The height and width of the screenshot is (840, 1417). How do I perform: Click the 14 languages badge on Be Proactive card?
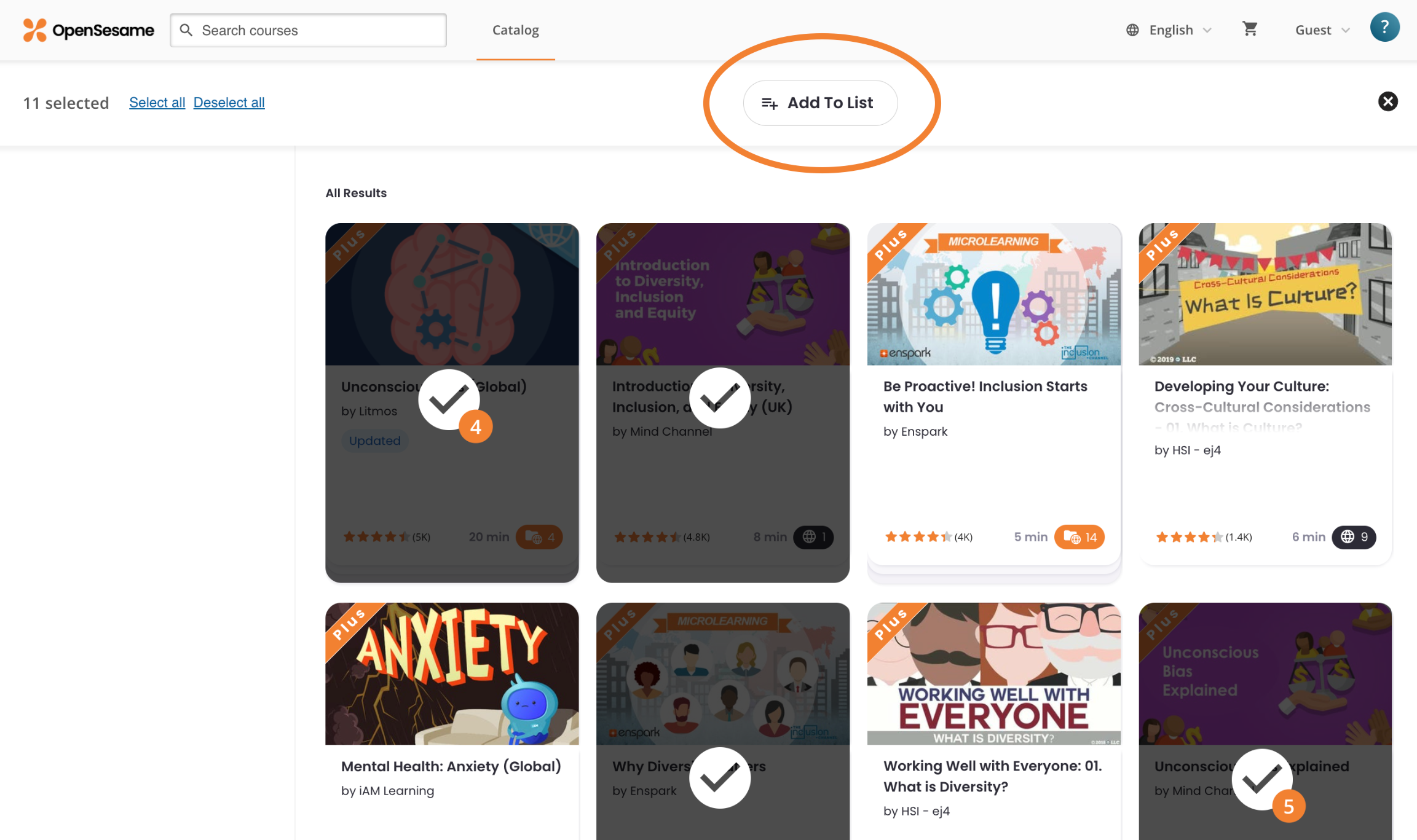tap(1080, 537)
